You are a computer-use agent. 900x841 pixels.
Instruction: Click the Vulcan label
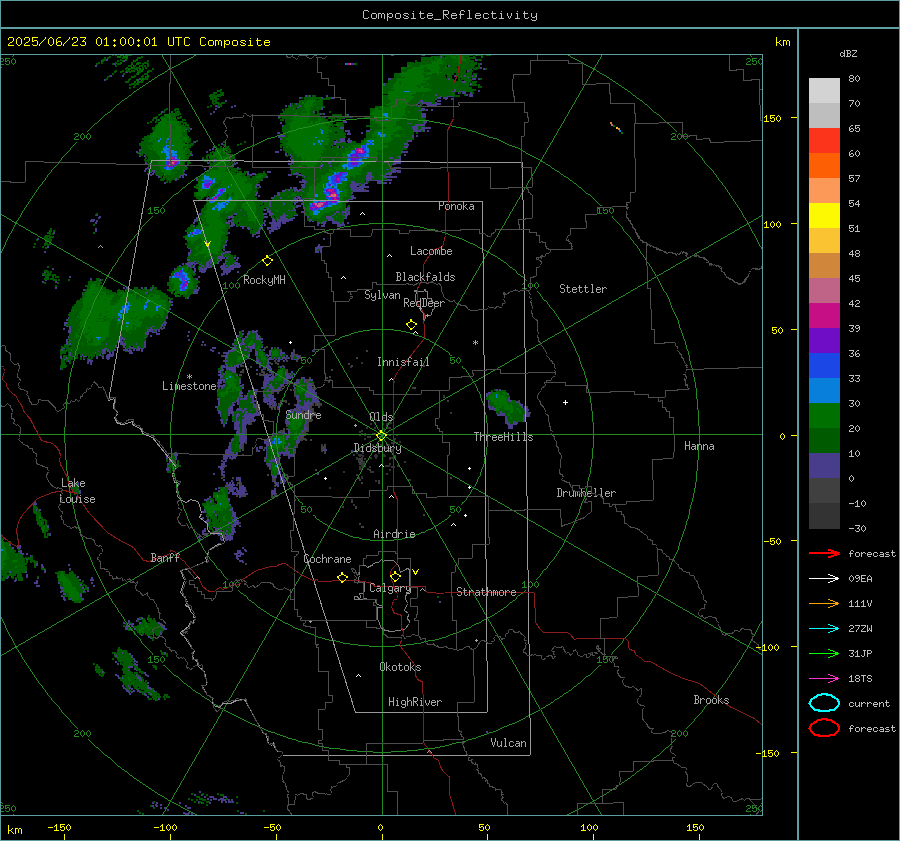[x=508, y=743]
